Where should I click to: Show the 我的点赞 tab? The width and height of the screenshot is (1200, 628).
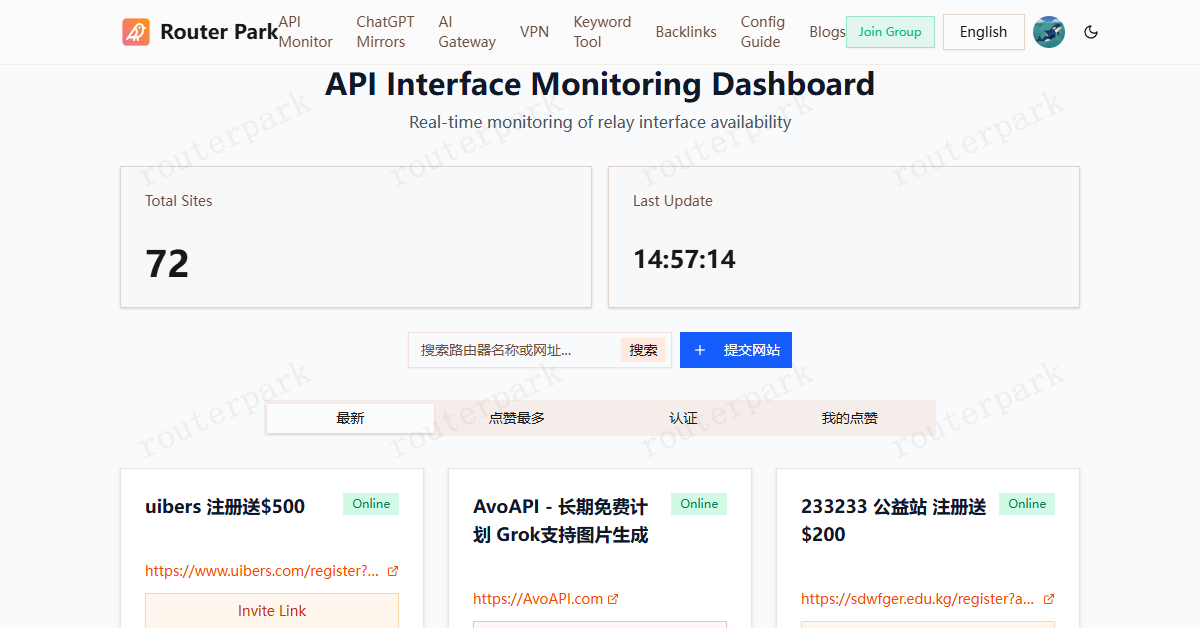coord(849,418)
